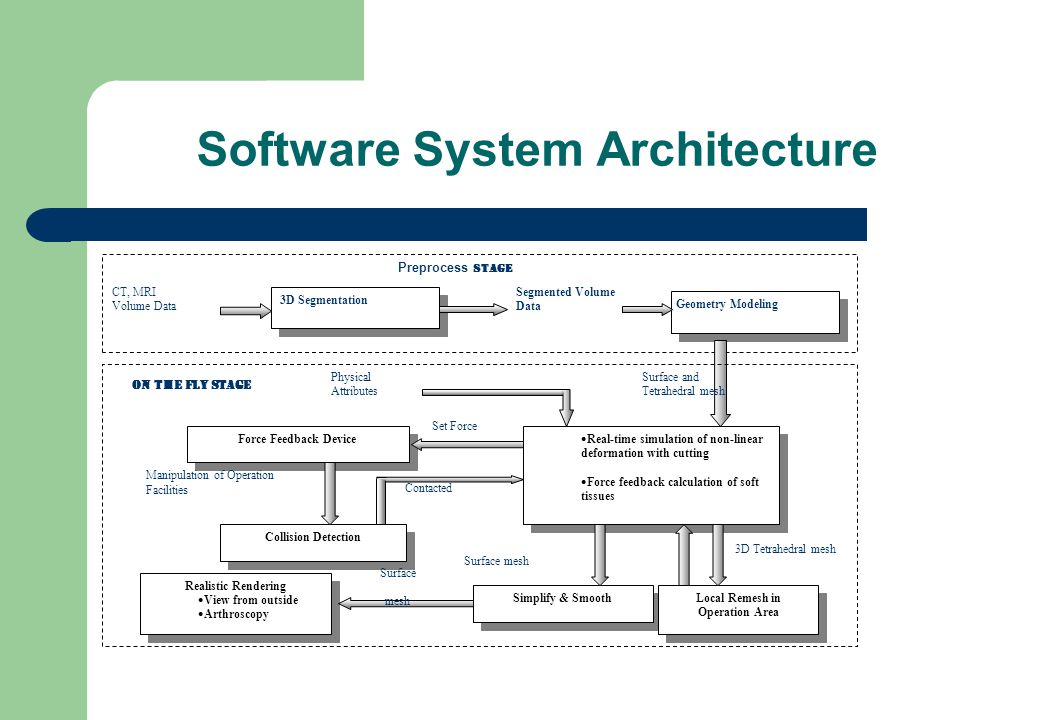The width and height of the screenshot is (1040, 720).
Task: Click the Real-time simulation bullet text
Action: pos(672,446)
